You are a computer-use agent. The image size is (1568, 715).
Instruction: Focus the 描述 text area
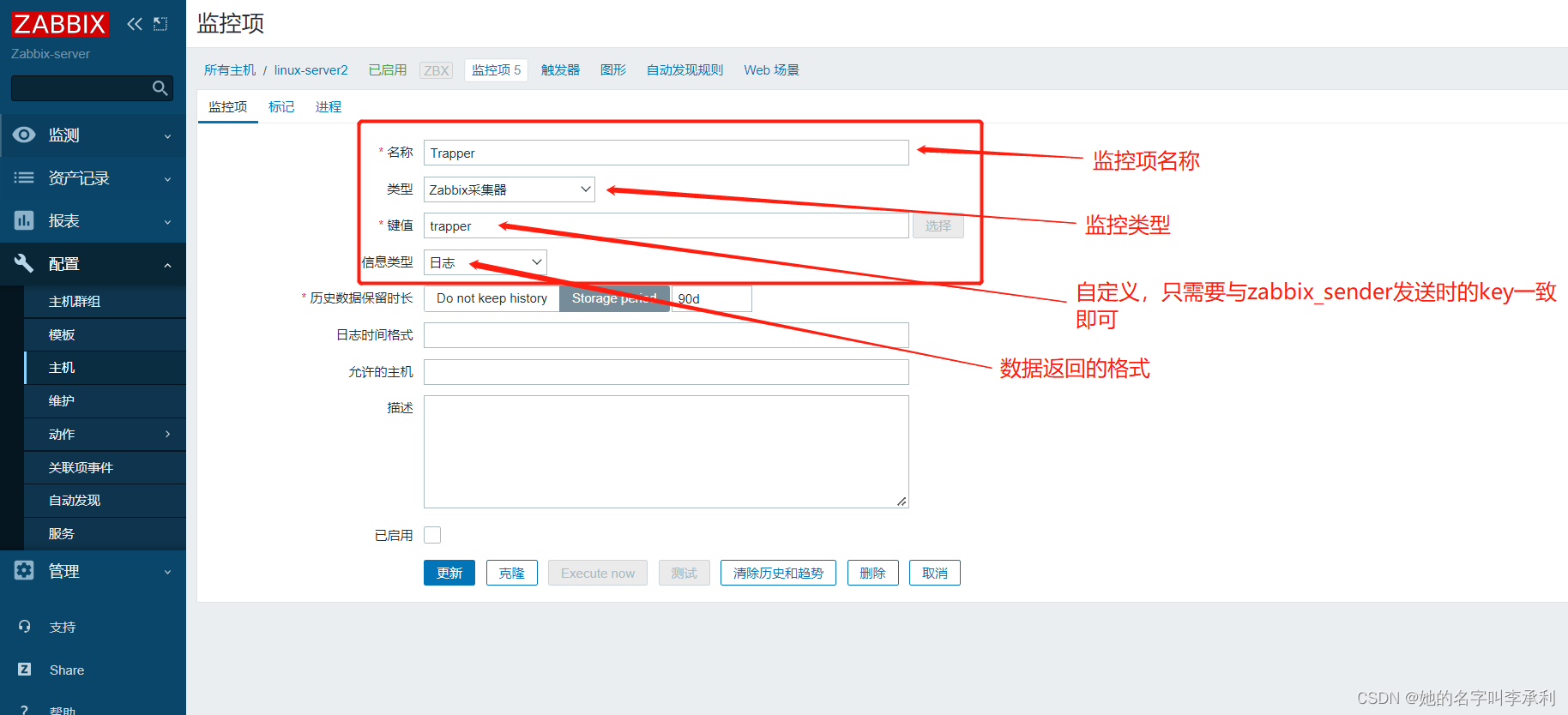point(666,452)
